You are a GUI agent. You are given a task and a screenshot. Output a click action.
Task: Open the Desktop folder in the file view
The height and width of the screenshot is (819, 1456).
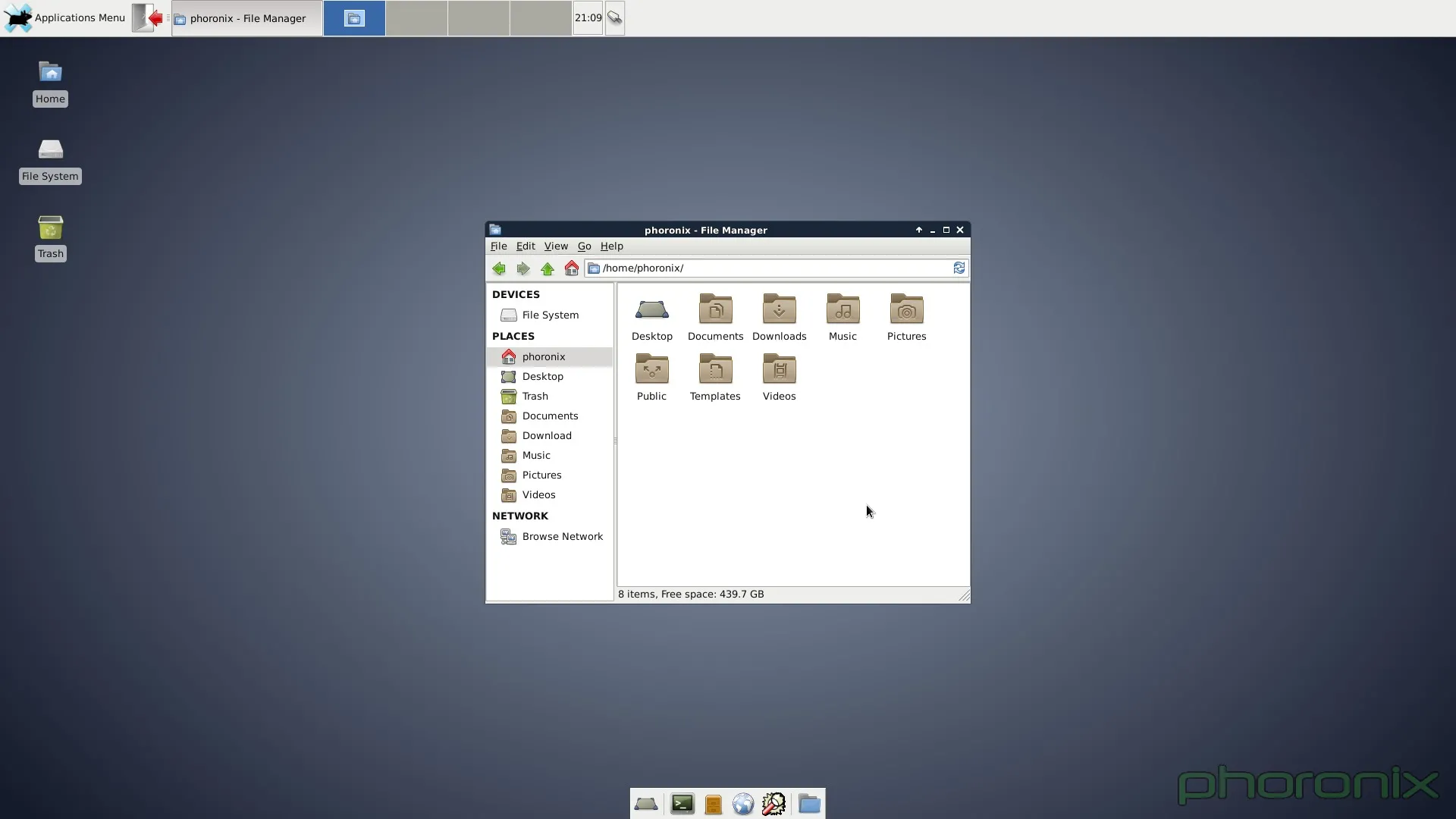click(x=652, y=318)
